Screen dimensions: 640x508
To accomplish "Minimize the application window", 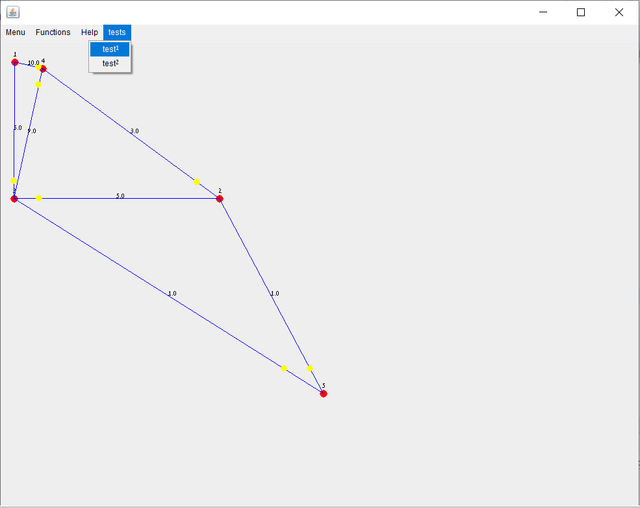I will click(543, 12).
